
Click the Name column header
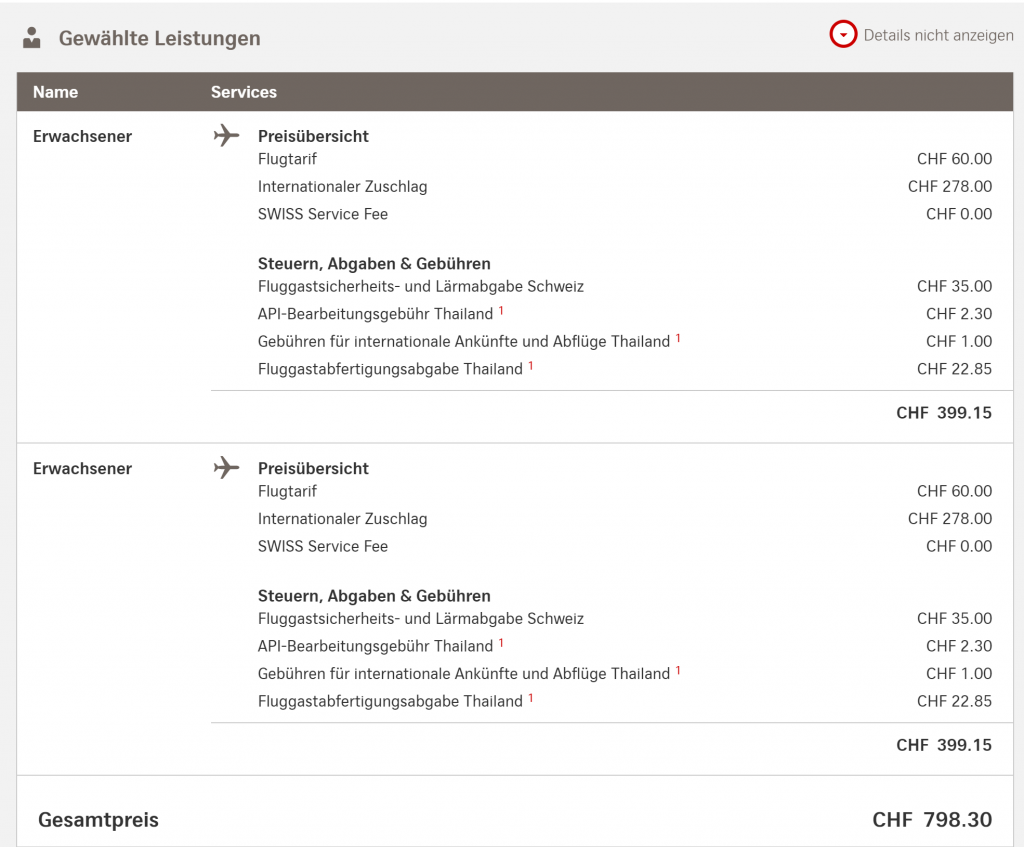pos(55,92)
